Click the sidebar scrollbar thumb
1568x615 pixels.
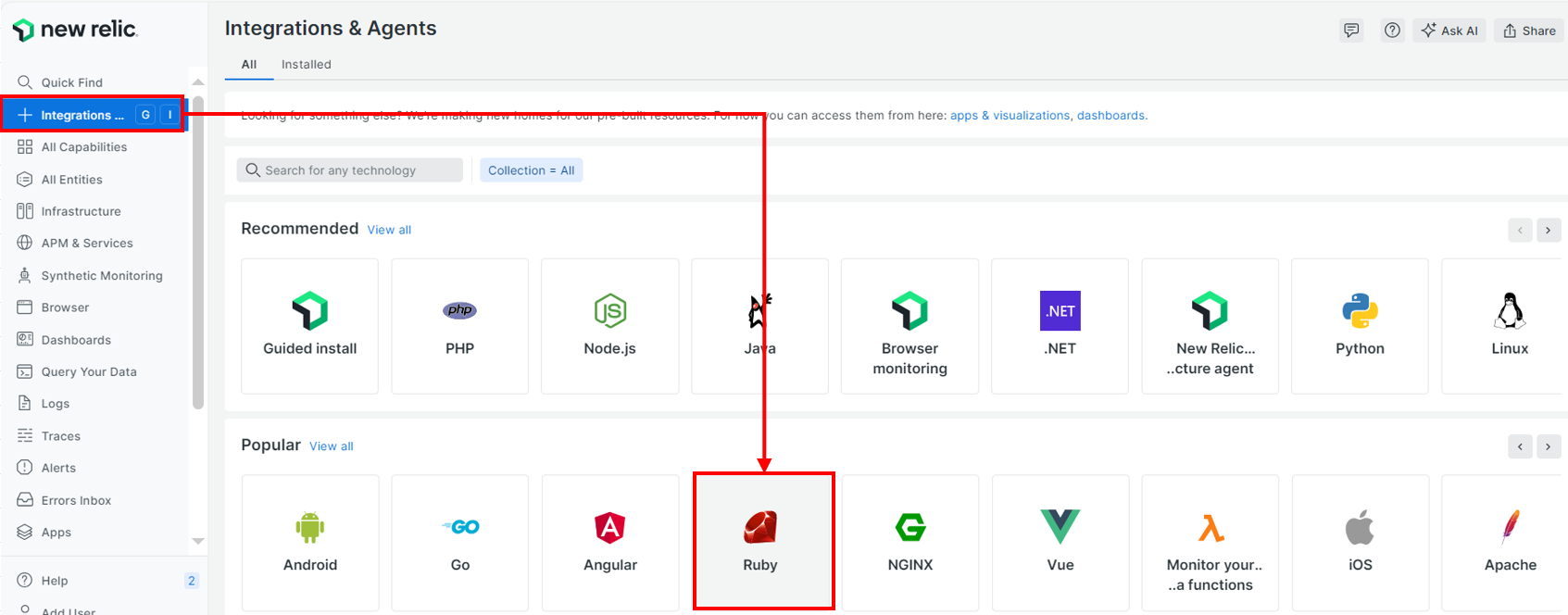pyautogui.click(x=198, y=252)
